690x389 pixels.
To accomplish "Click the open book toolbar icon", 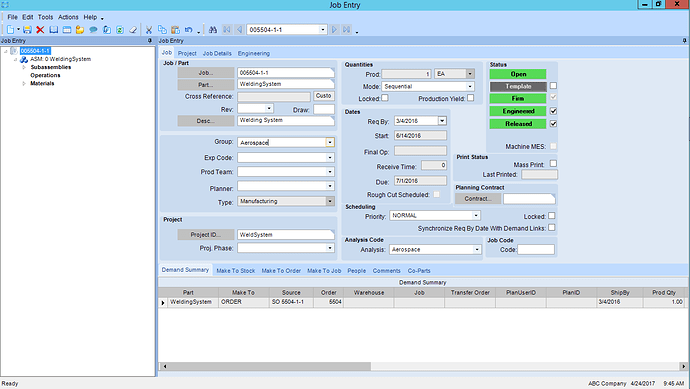I will pyautogui.click(x=54, y=29).
